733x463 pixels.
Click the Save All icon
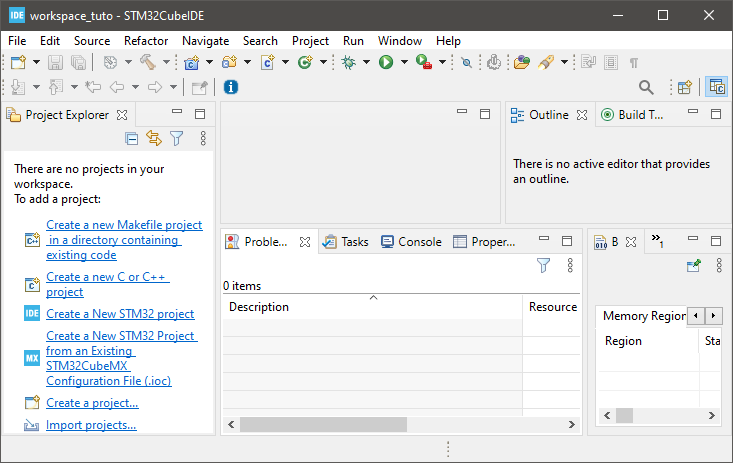pos(78,62)
